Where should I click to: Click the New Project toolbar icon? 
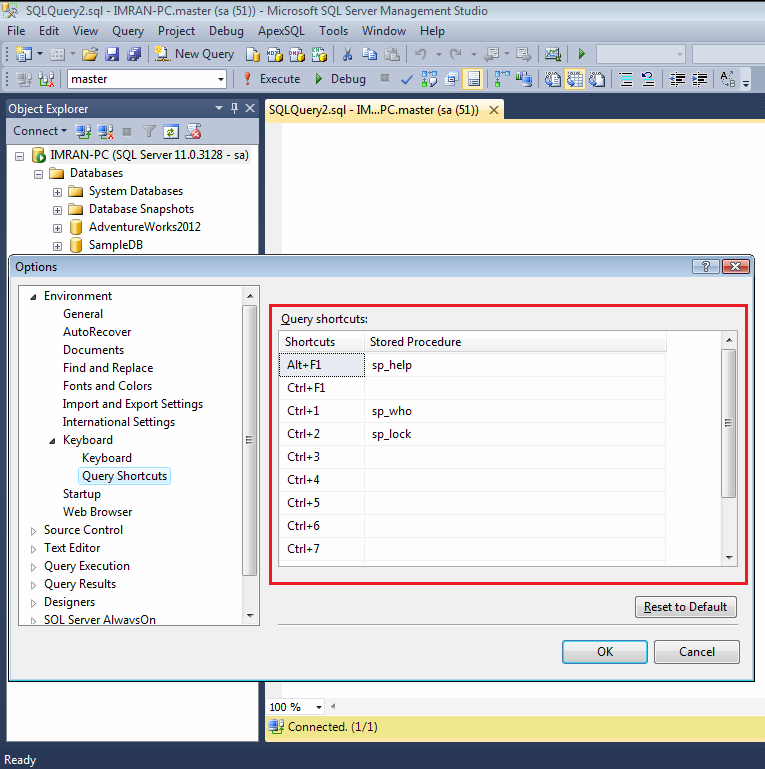pyautogui.click(x=24, y=54)
